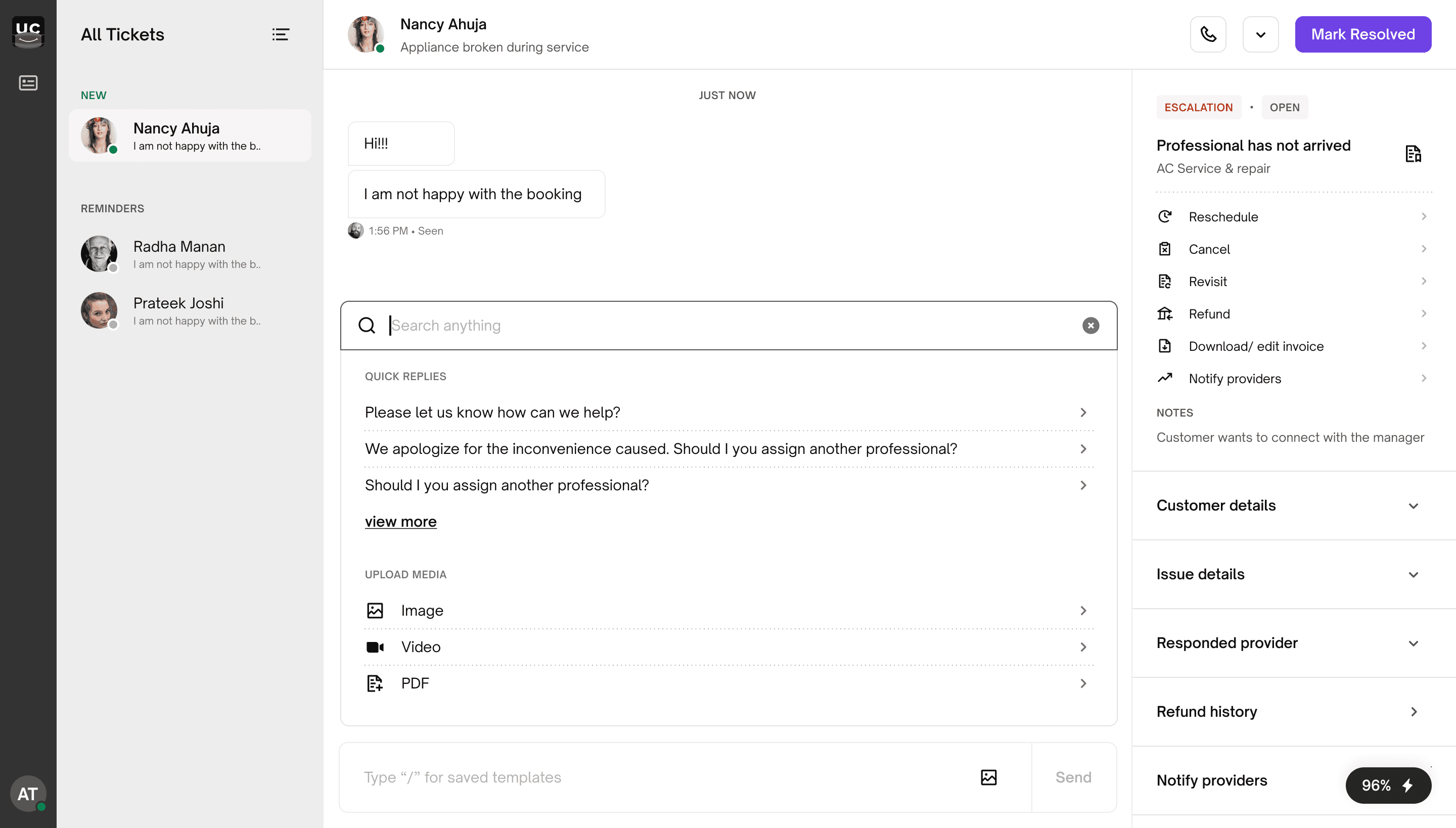Click the search magnifier icon

(367, 326)
